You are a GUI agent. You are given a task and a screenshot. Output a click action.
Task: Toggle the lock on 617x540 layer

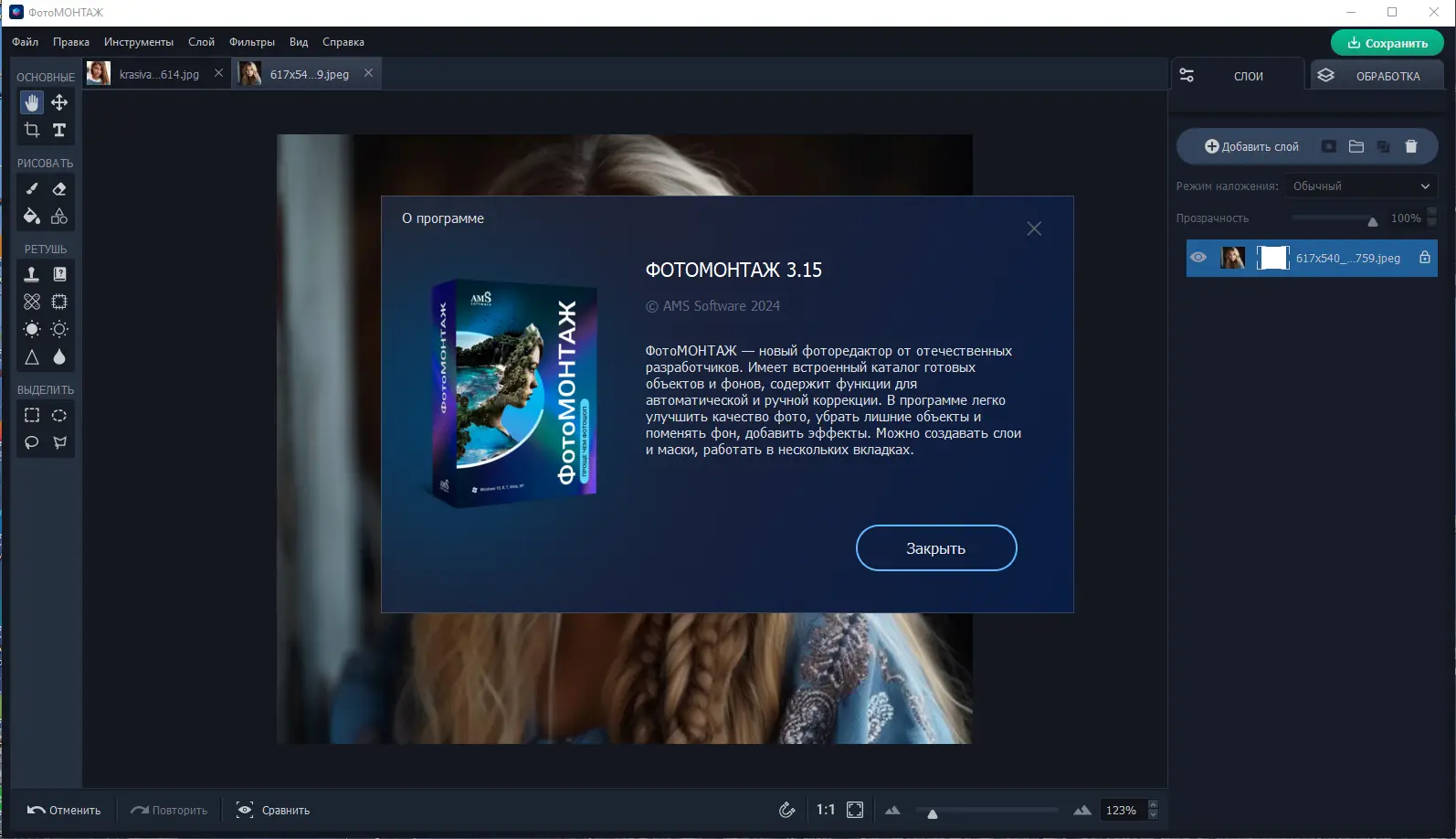pyautogui.click(x=1425, y=258)
